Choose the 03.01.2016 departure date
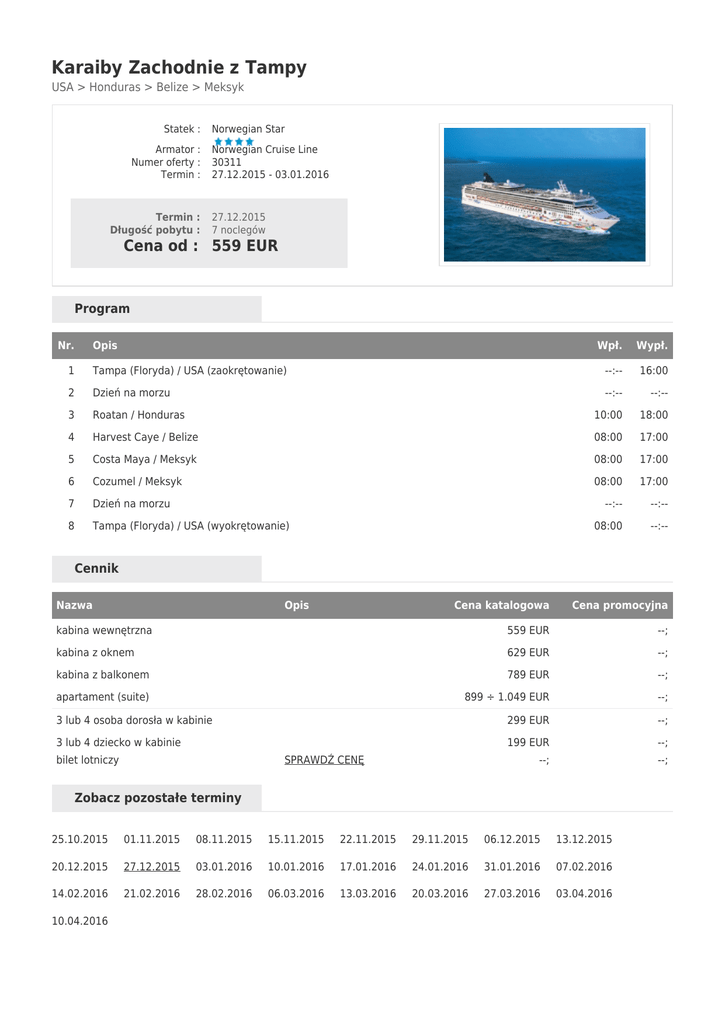 (x=224, y=867)
